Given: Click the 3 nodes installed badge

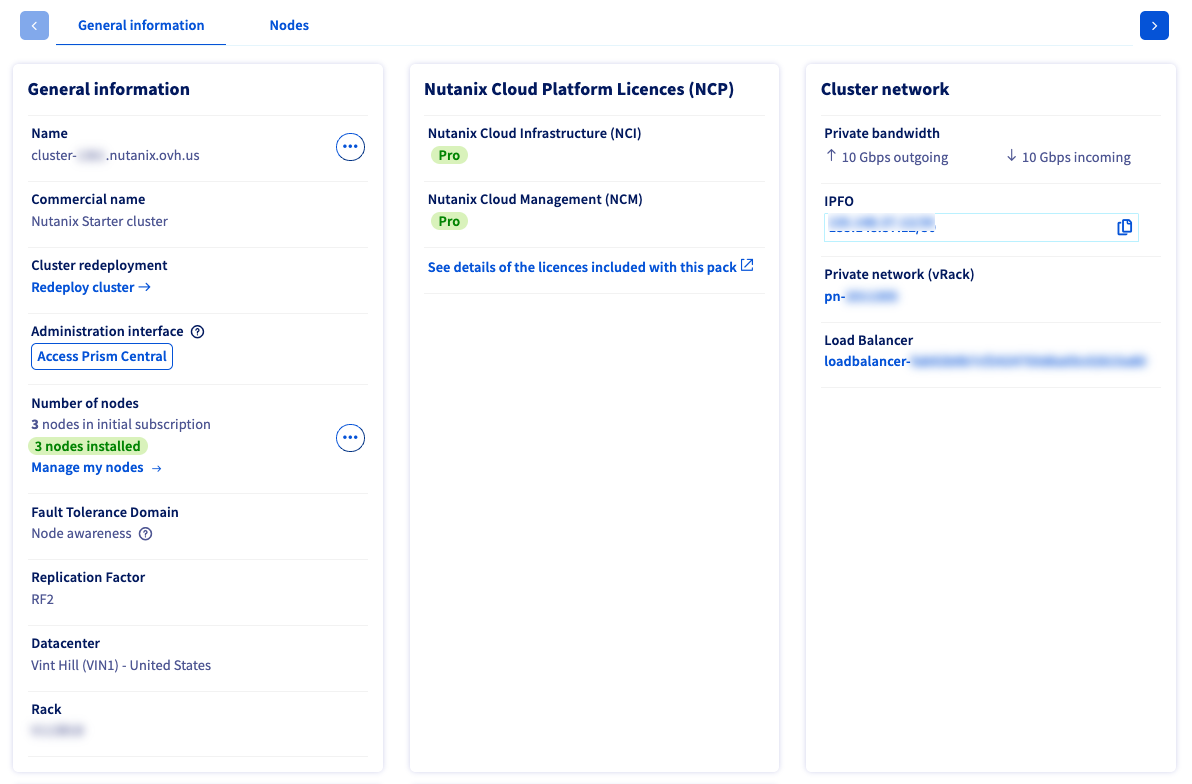Looking at the screenshot, I should click(x=87, y=446).
